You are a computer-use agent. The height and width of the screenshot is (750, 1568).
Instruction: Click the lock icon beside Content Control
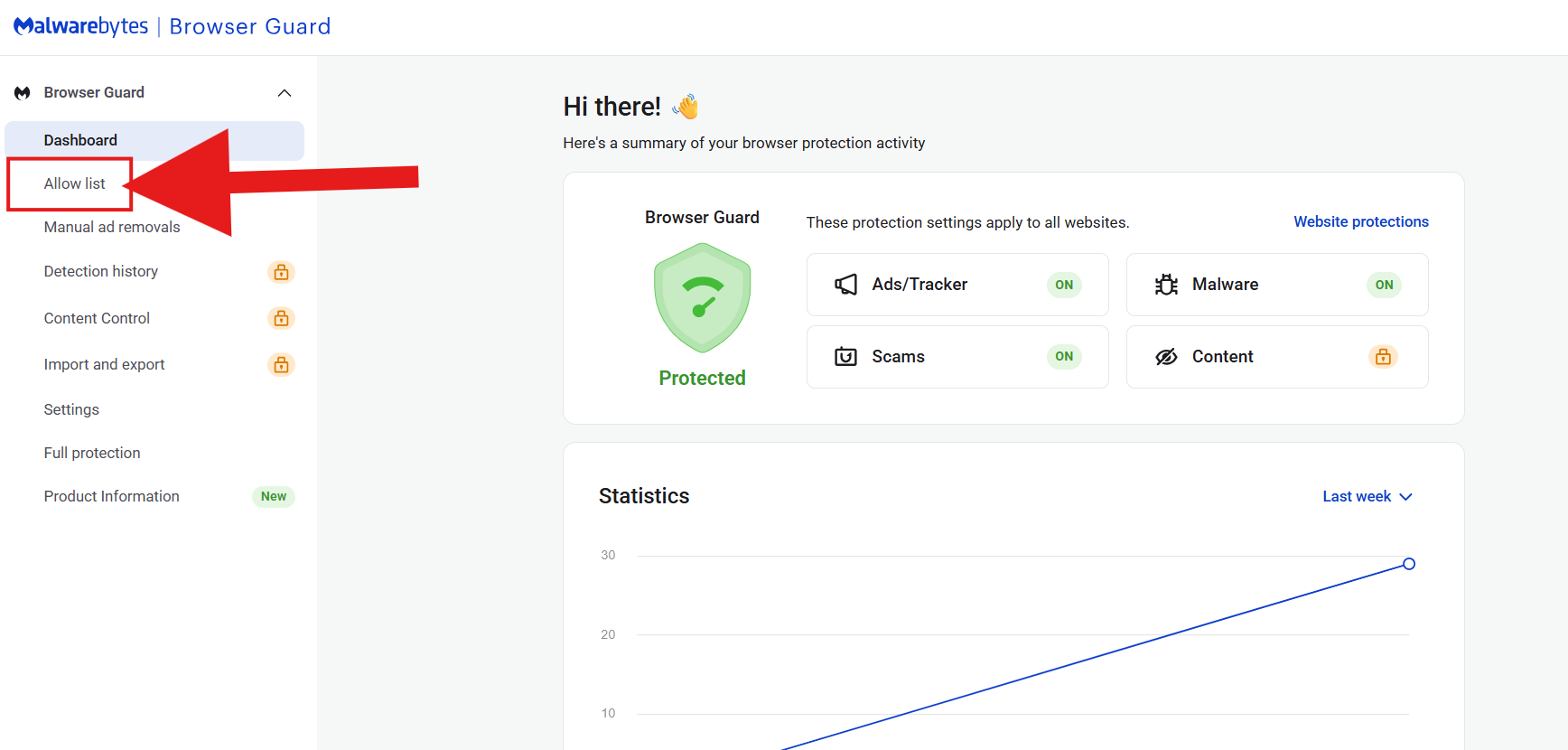coord(282,318)
